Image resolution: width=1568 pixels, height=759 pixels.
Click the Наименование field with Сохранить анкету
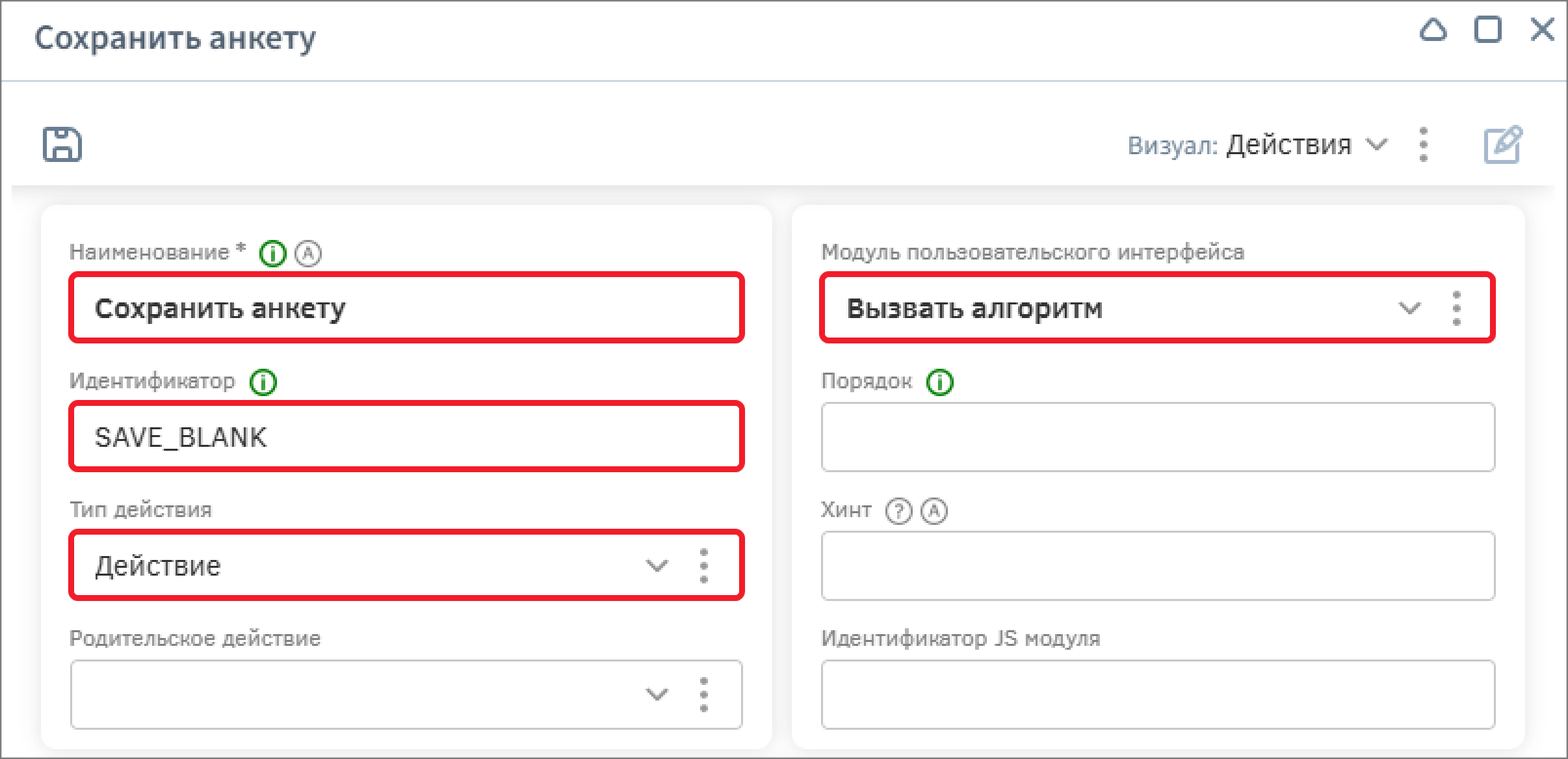pos(406,308)
